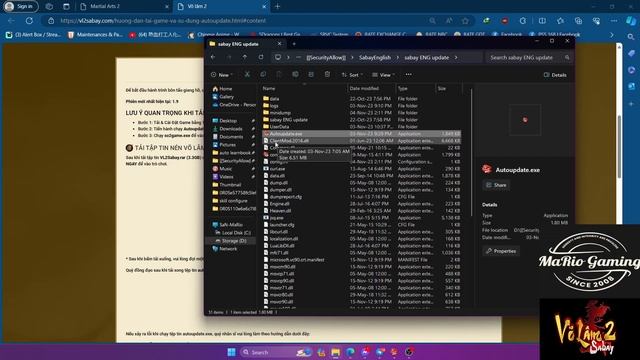Open the Documents quick access folder
640x360 pixels.
click(231, 137)
